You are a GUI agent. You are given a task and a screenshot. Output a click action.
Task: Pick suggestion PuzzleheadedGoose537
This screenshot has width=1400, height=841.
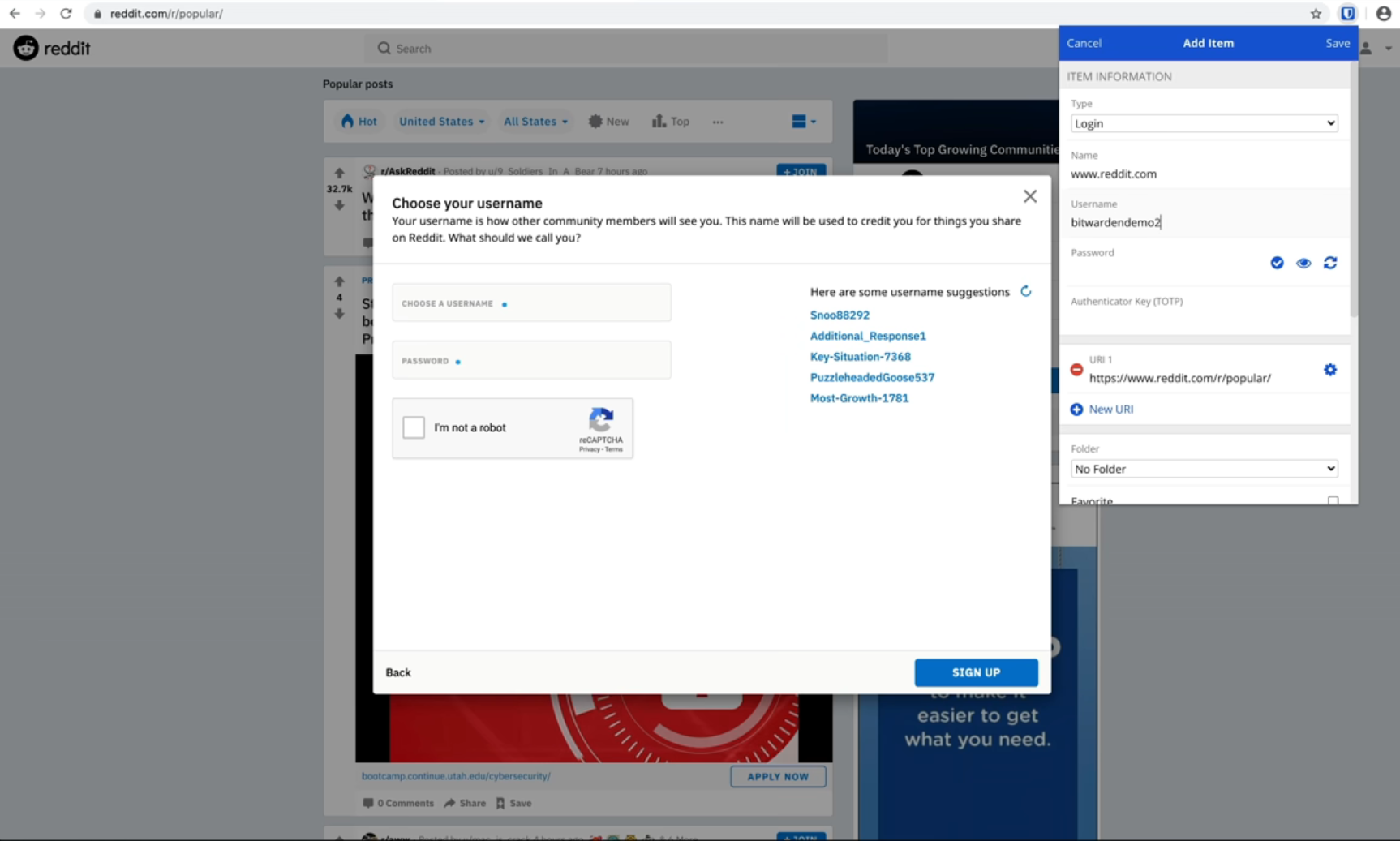[872, 377]
